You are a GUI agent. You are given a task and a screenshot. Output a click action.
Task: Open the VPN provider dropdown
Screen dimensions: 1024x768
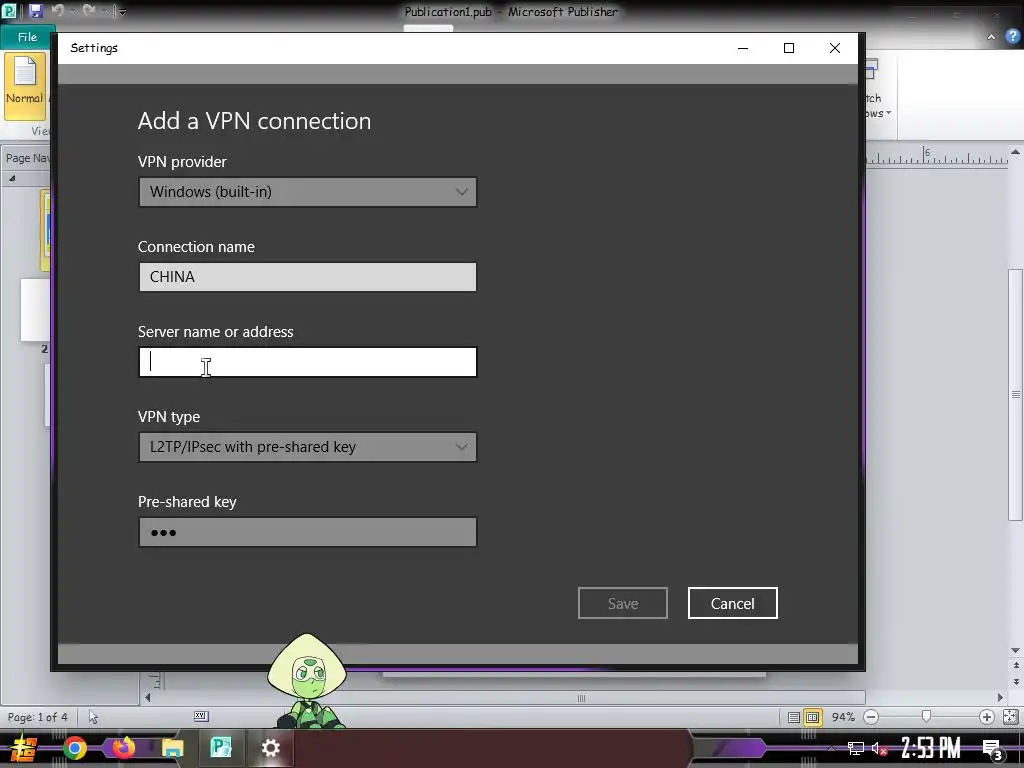(x=308, y=192)
